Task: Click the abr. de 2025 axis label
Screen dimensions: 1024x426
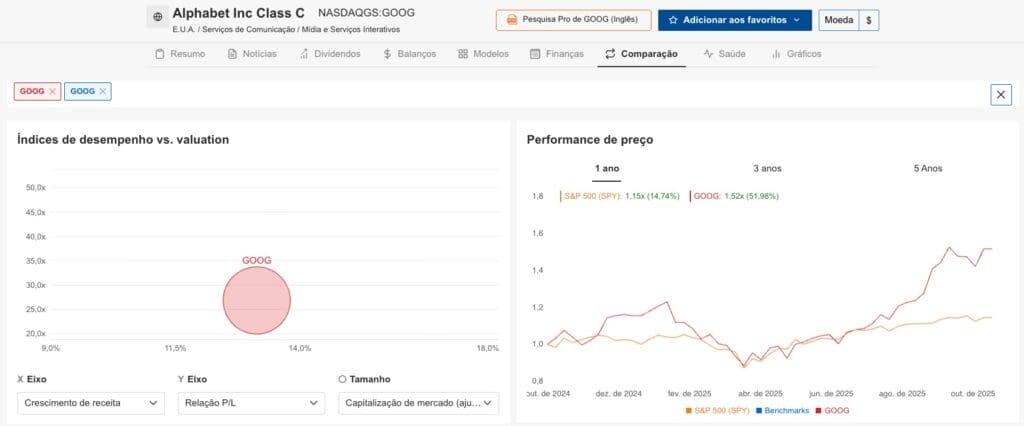Action: point(761,393)
